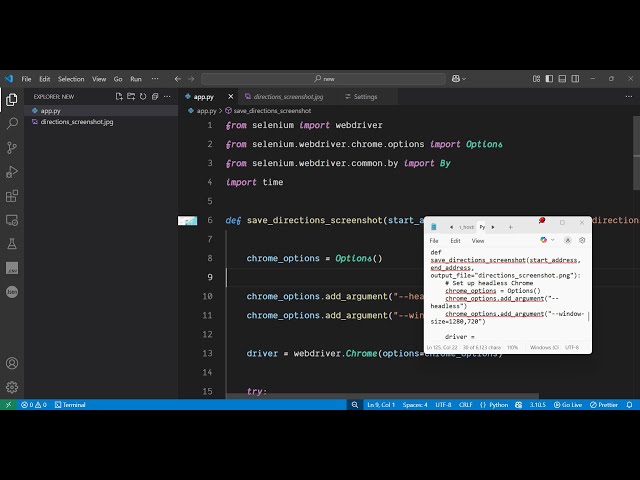Select Python interpreter 3.10.5

pos(538,405)
